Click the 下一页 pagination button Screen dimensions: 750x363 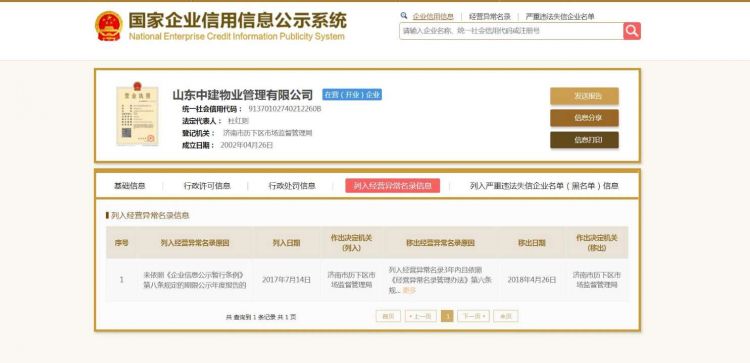tap(474, 316)
